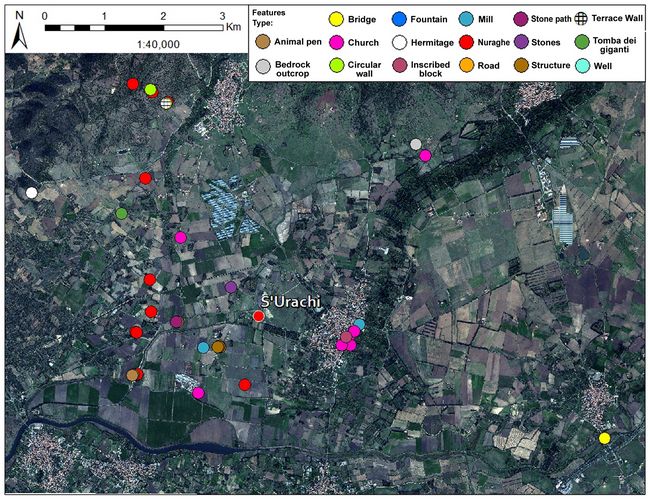Select the pink Church marker beside the Bedrock marker
The width and height of the screenshot is (650, 500).
[x=425, y=156]
